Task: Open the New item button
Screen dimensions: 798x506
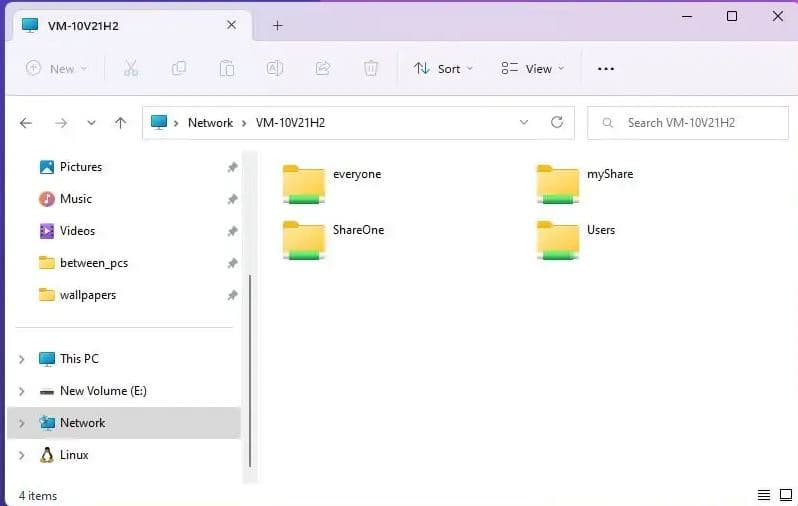Action: (57, 69)
